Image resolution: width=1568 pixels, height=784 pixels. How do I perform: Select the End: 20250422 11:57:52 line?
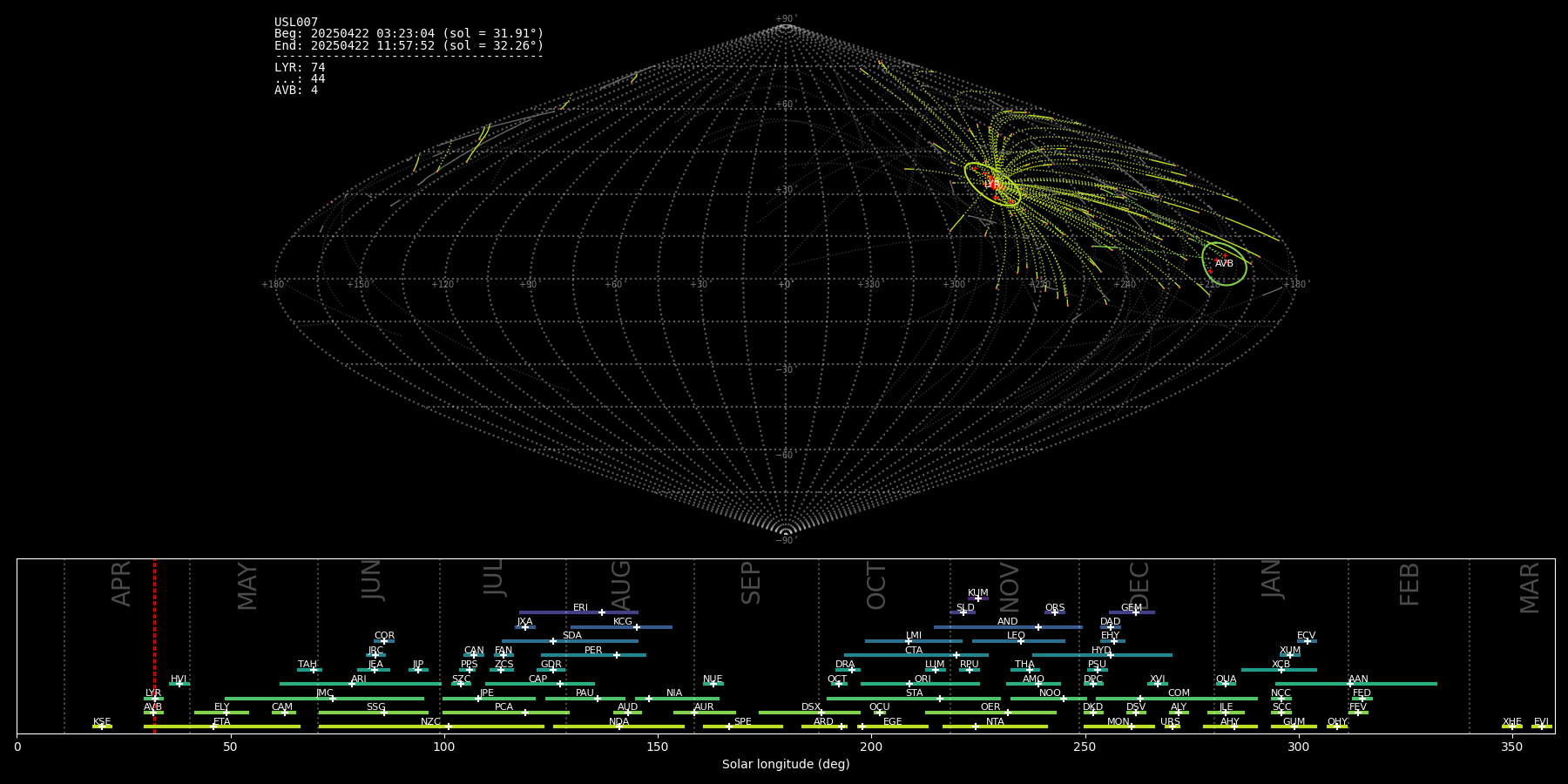(409, 45)
